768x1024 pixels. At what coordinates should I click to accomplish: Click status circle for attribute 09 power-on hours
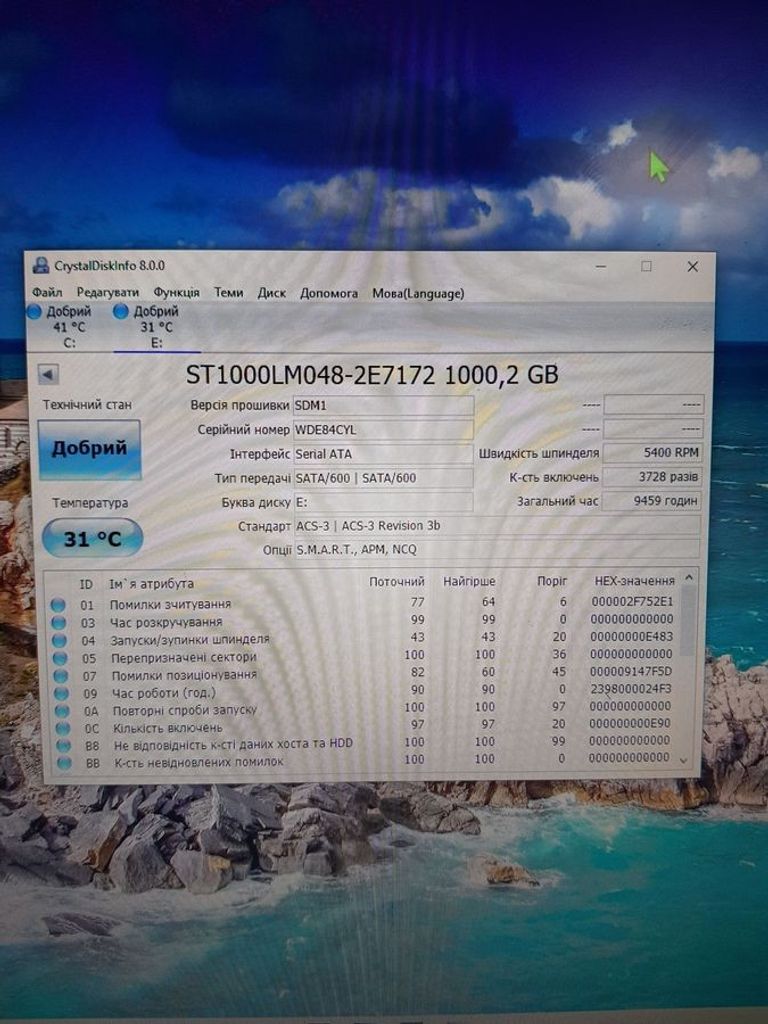61,693
